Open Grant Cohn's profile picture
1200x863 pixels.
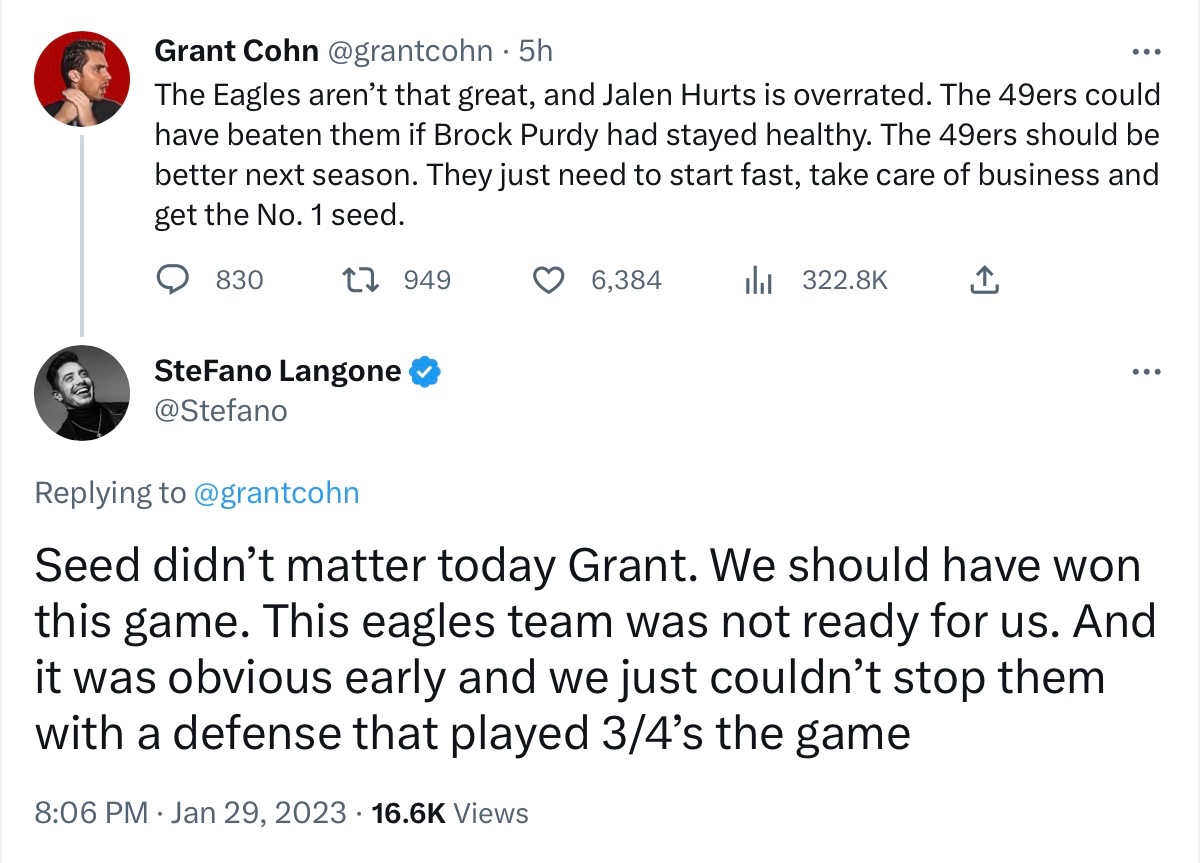[82, 79]
